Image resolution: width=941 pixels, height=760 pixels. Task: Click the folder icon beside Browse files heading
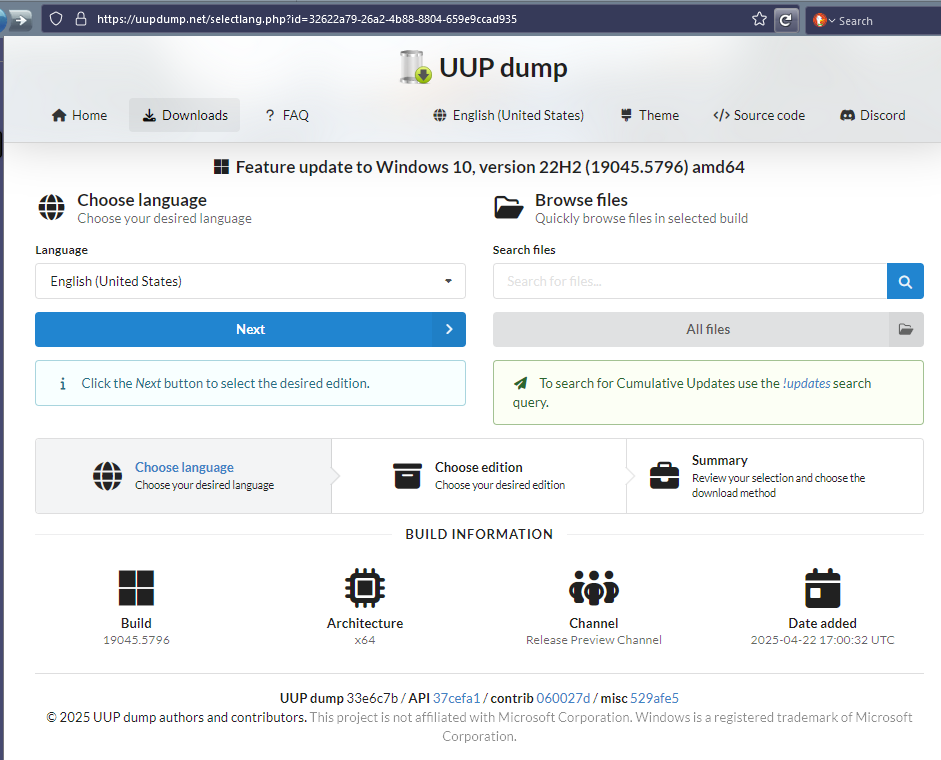click(509, 207)
